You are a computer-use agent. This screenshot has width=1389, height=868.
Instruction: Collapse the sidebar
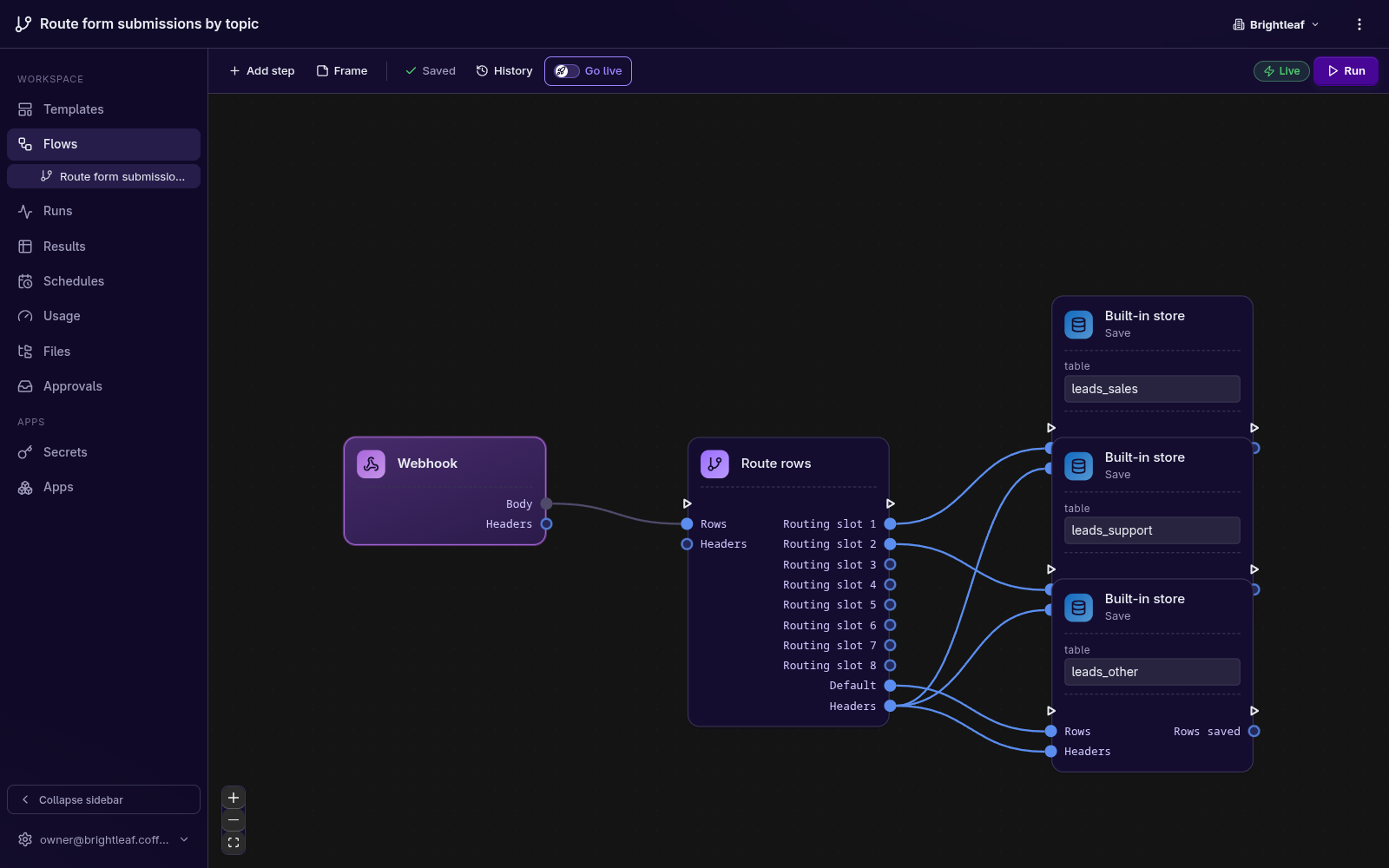103,799
